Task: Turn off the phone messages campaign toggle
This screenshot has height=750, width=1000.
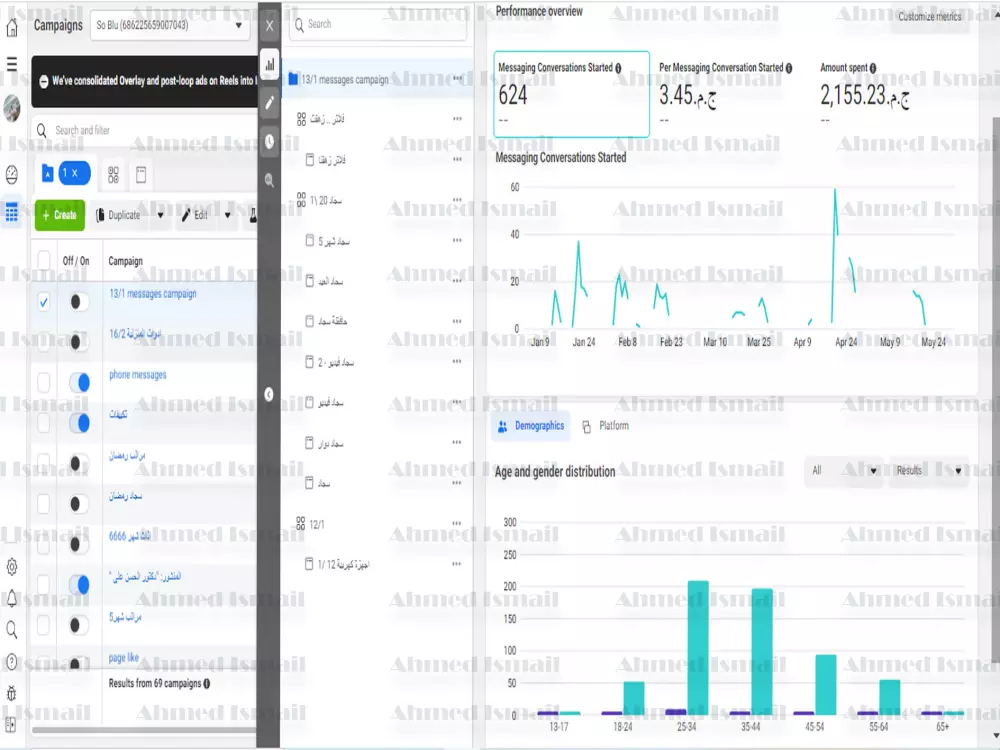Action: (80, 383)
